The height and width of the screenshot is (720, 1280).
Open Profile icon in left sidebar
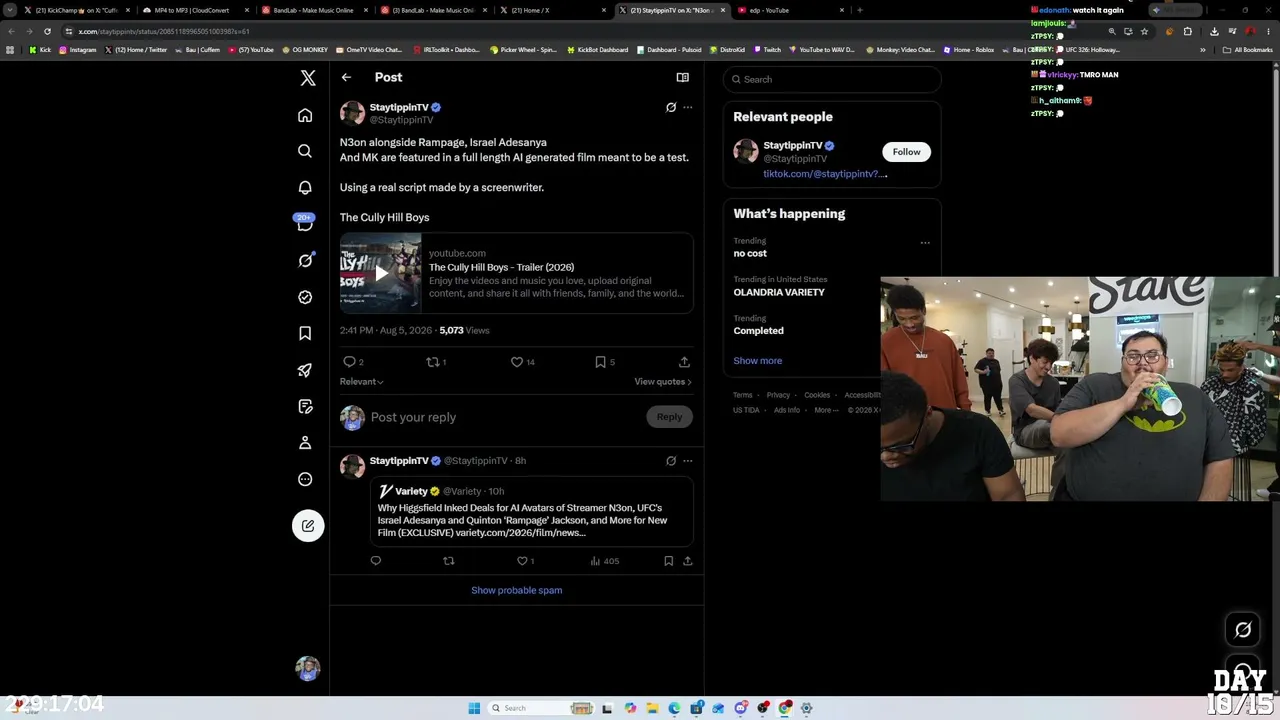(x=305, y=443)
